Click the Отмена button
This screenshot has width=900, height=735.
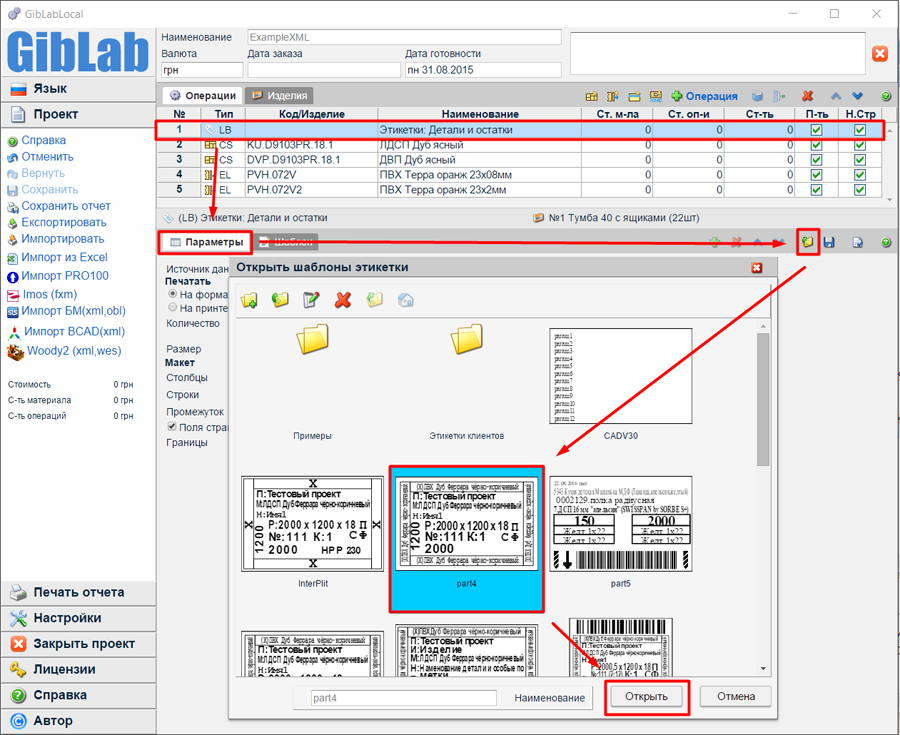coord(735,696)
